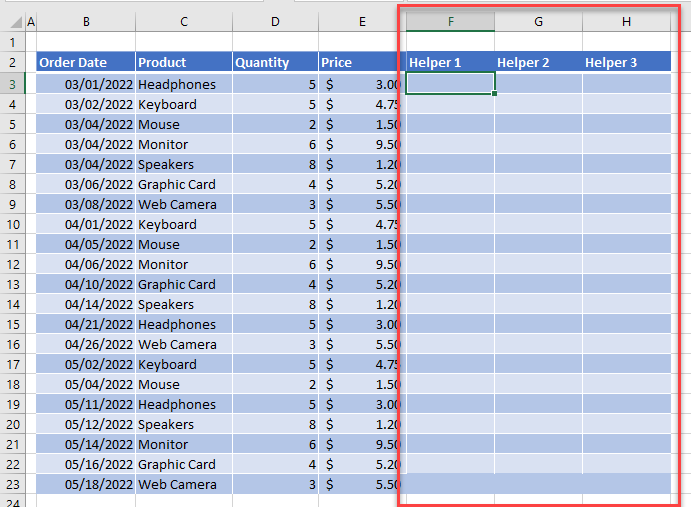691x507 pixels.
Task: Click the Select All corner triangle
Action: point(12,21)
